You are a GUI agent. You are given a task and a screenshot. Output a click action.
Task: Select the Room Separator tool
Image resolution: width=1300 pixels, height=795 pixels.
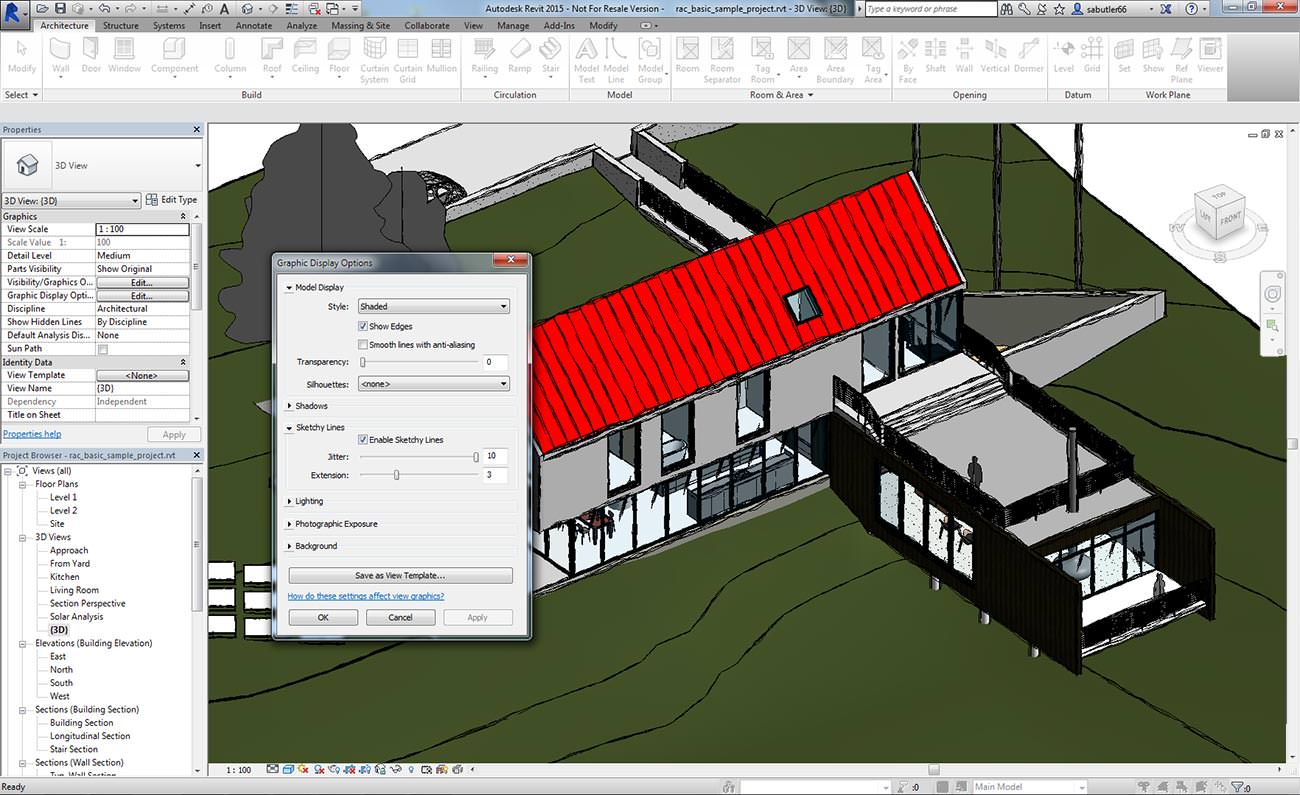pyautogui.click(x=721, y=61)
